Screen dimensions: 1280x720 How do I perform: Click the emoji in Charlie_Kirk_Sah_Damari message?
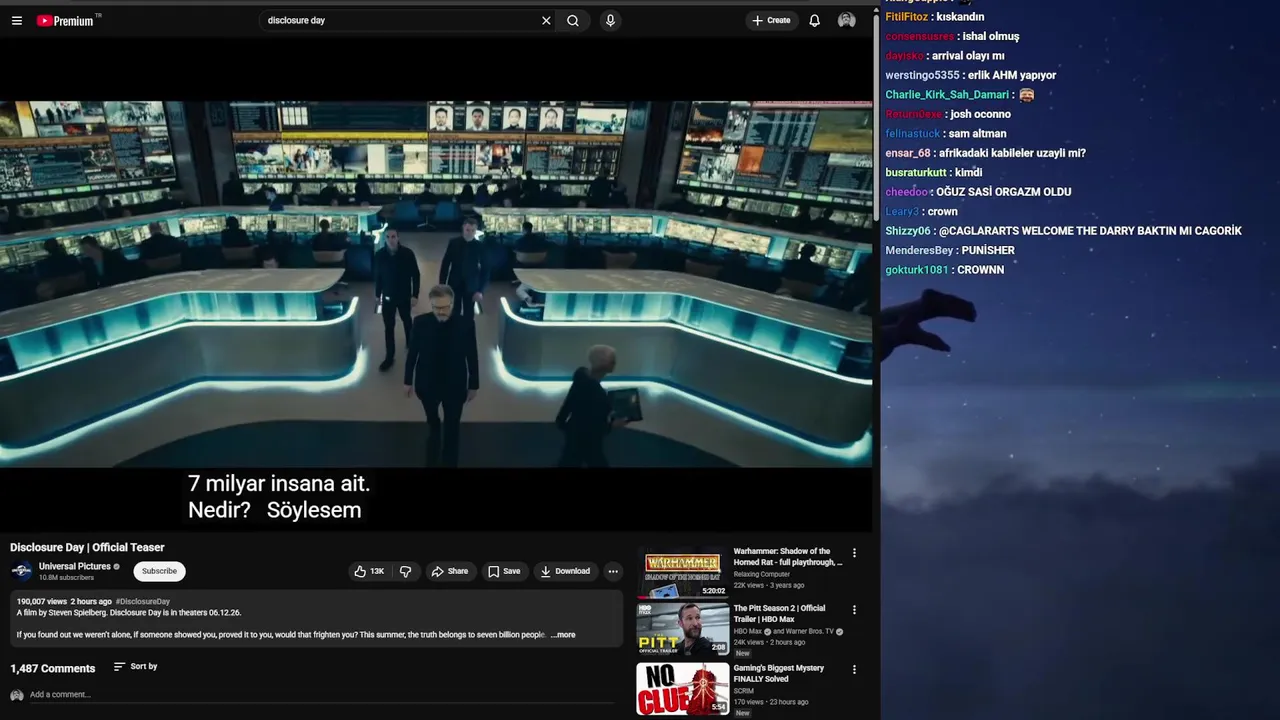[x=1027, y=95]
